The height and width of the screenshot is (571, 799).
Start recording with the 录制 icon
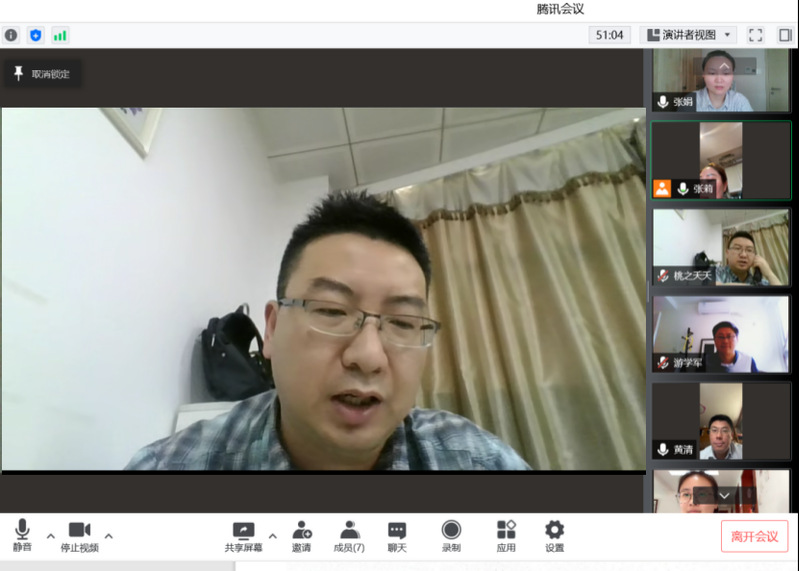pyautogui.click(x=451, y=536)
